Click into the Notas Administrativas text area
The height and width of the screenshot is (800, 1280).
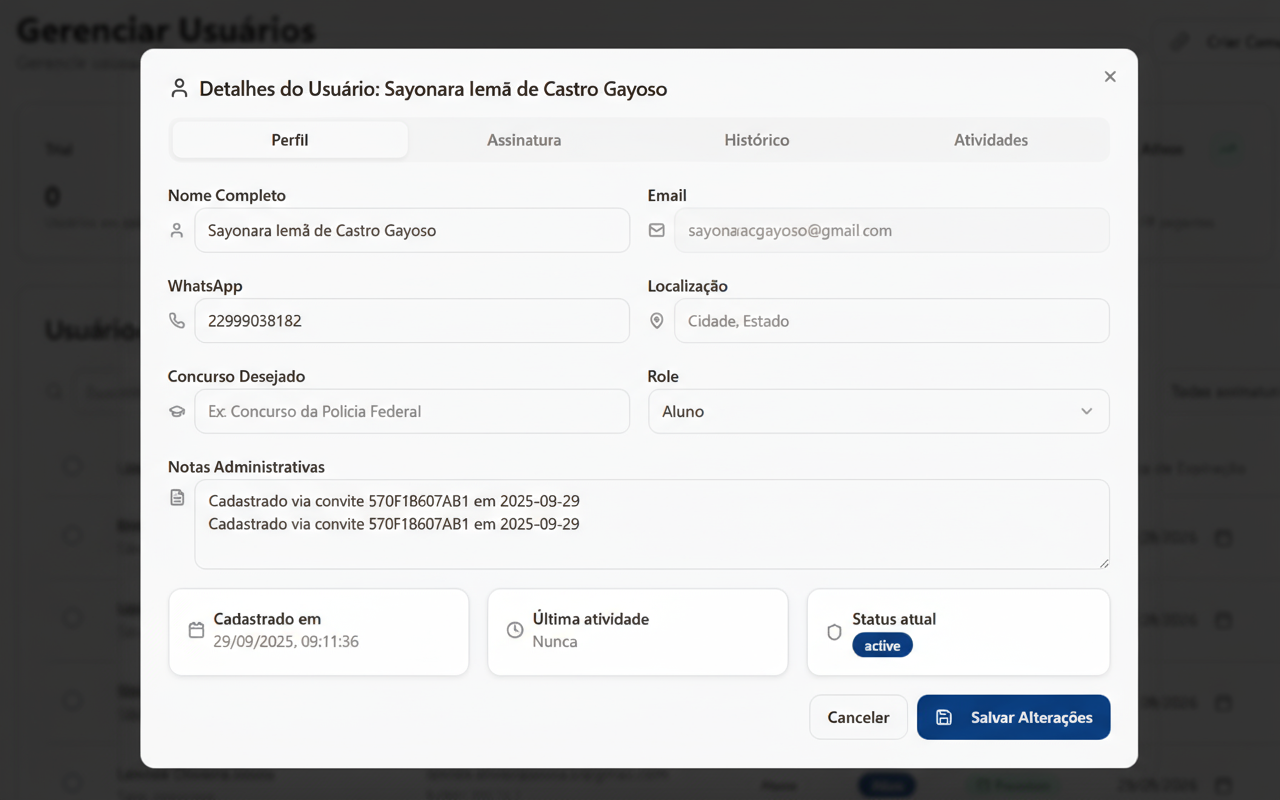651,540
